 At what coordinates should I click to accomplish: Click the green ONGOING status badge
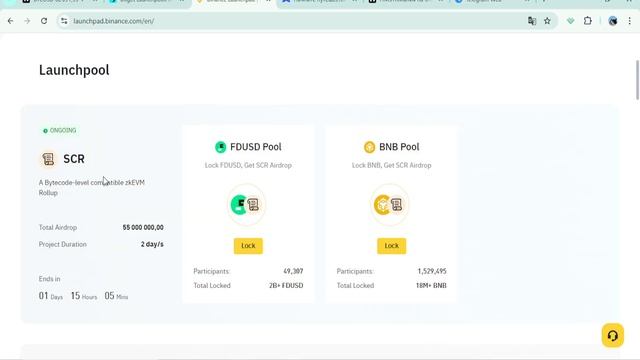[60, 131]
